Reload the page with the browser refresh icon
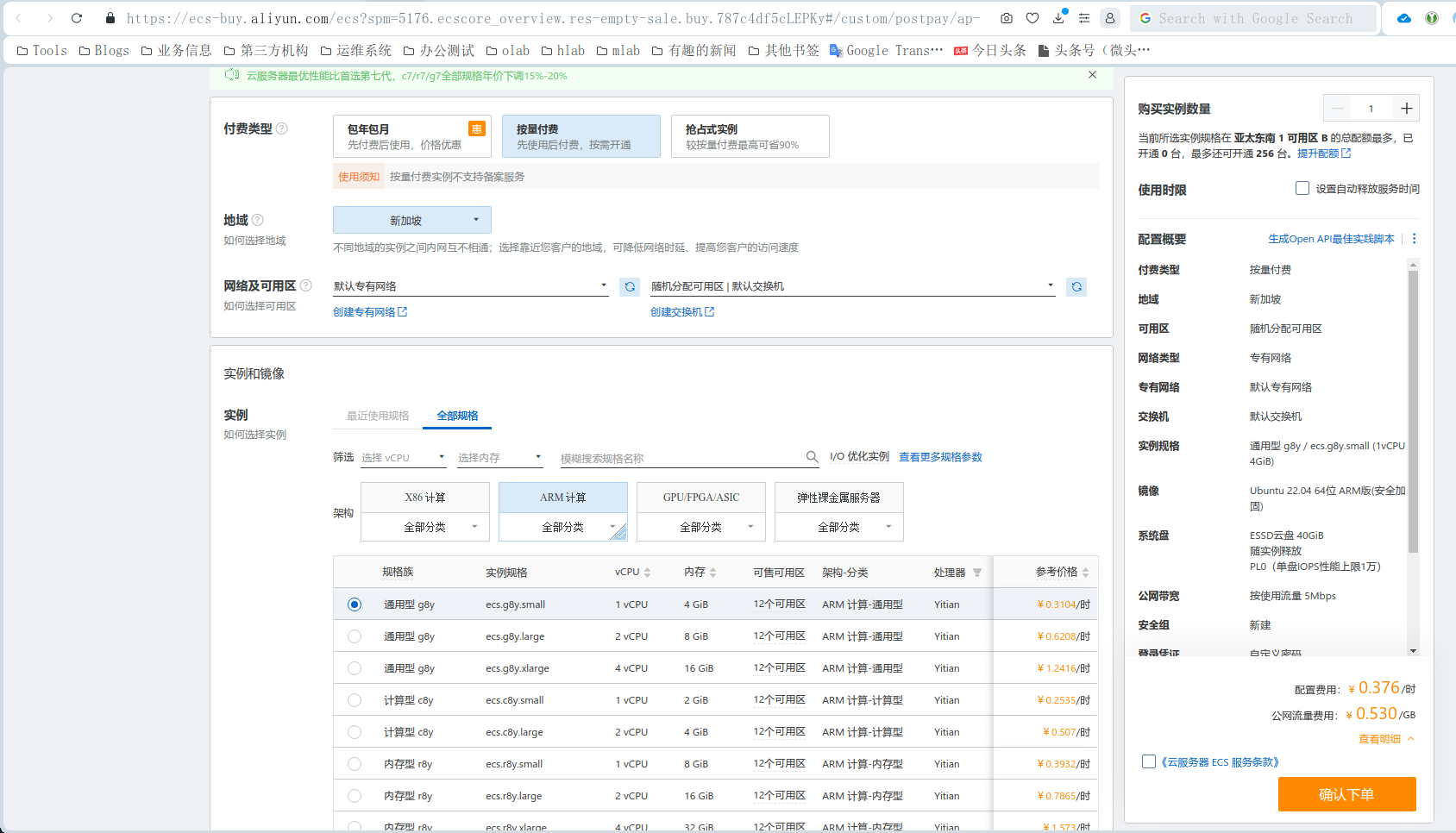The height and width of the screenshot is (833, 1456). pyautogui.click(x=77, y=18)
